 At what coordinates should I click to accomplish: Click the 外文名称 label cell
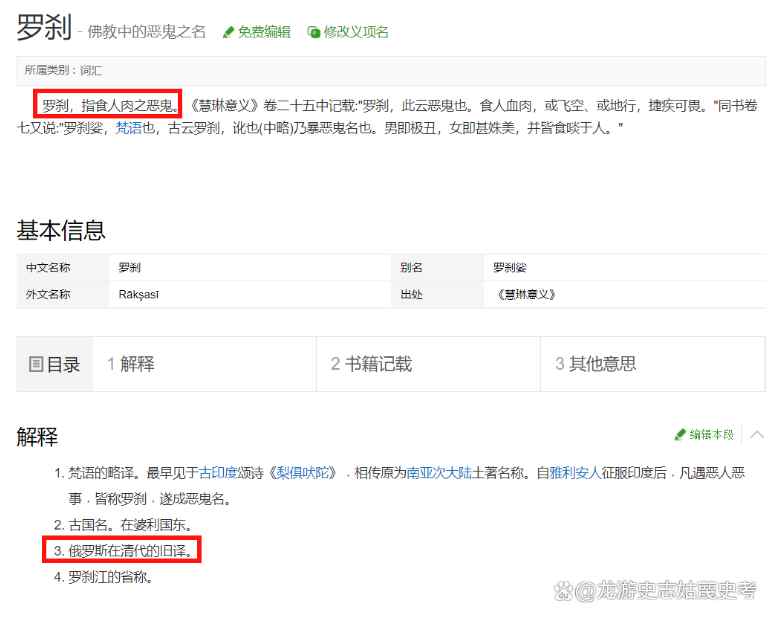[x=62, y=295]
